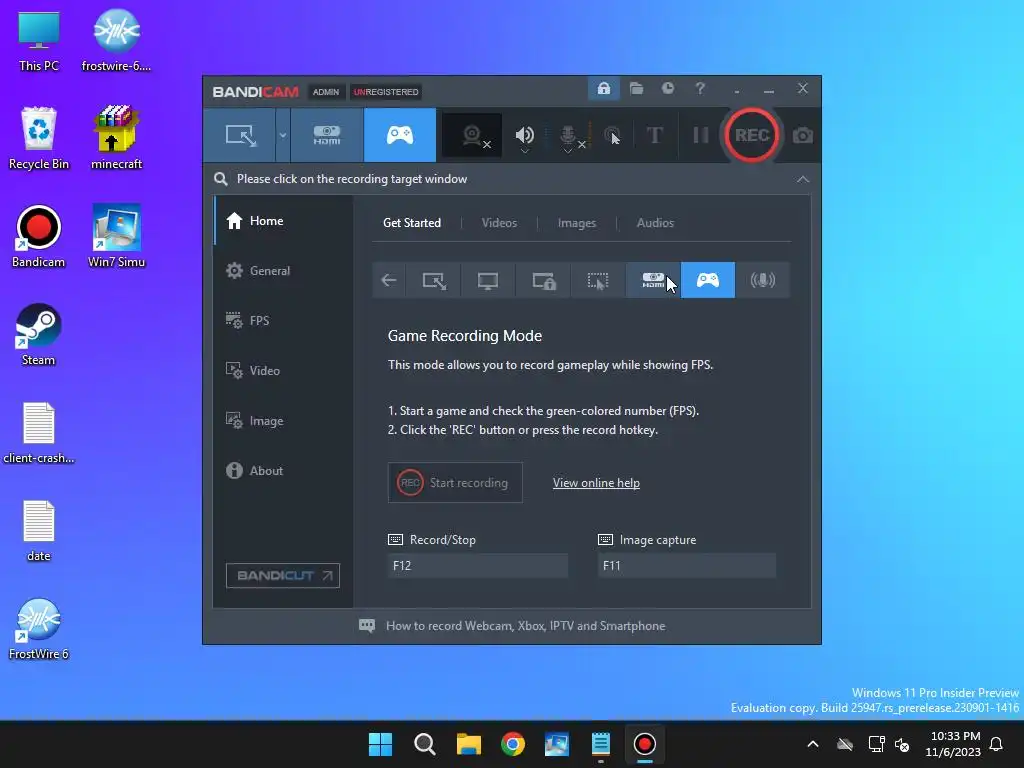Click the back arrow in mode row
Image resolution: width=1024 pixels, height=768 pixels.
(389, 280)
